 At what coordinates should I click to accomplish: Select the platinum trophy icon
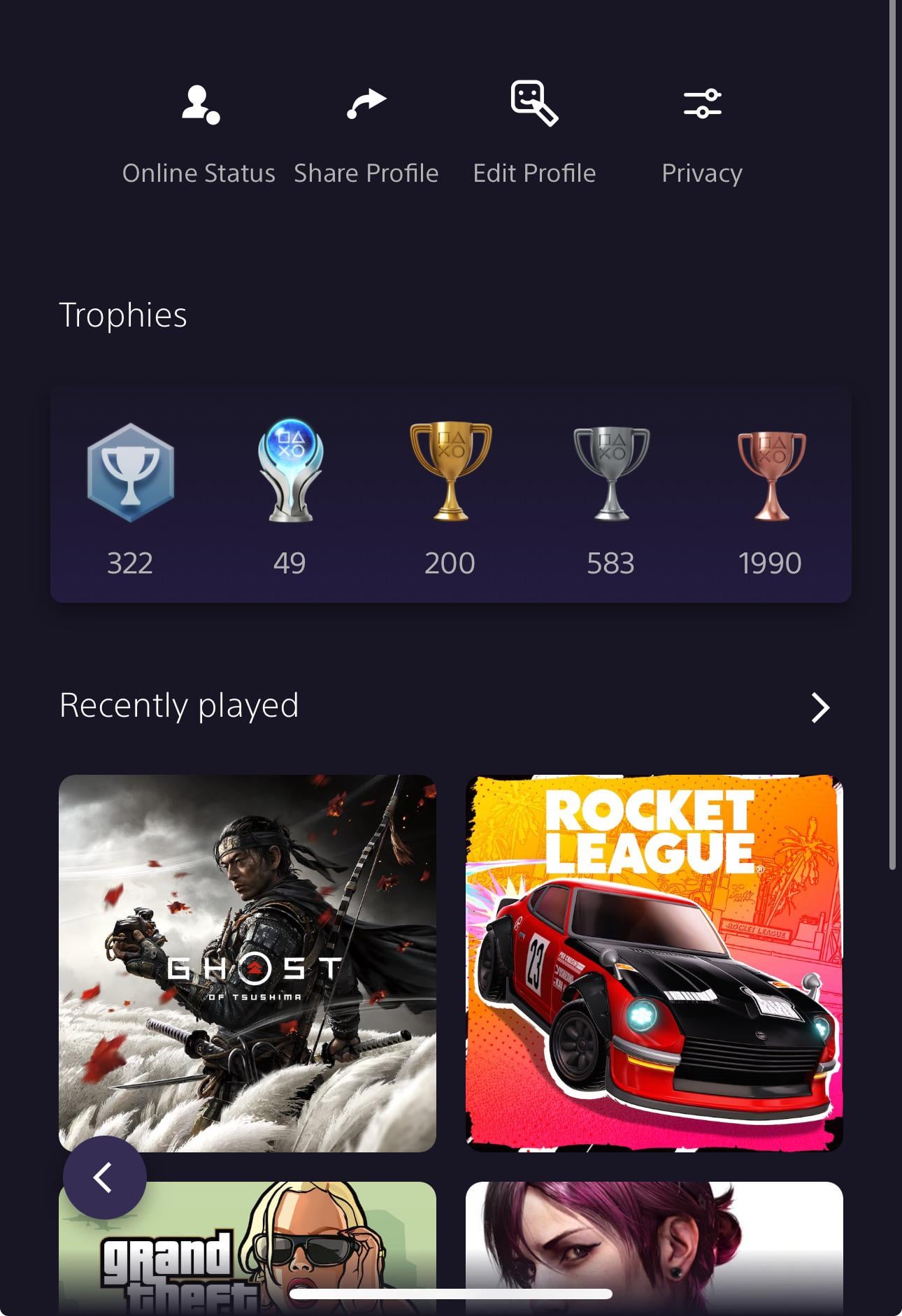pos(290,470)
